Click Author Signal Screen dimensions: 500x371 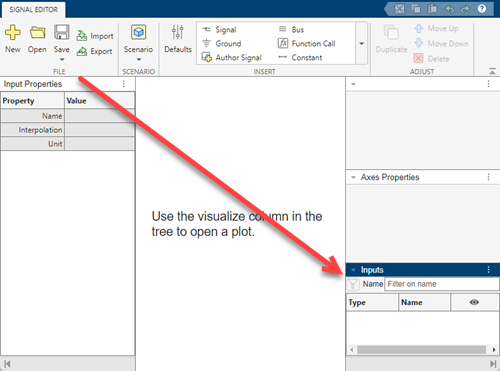pyautogui.click(x=232, y=58)
